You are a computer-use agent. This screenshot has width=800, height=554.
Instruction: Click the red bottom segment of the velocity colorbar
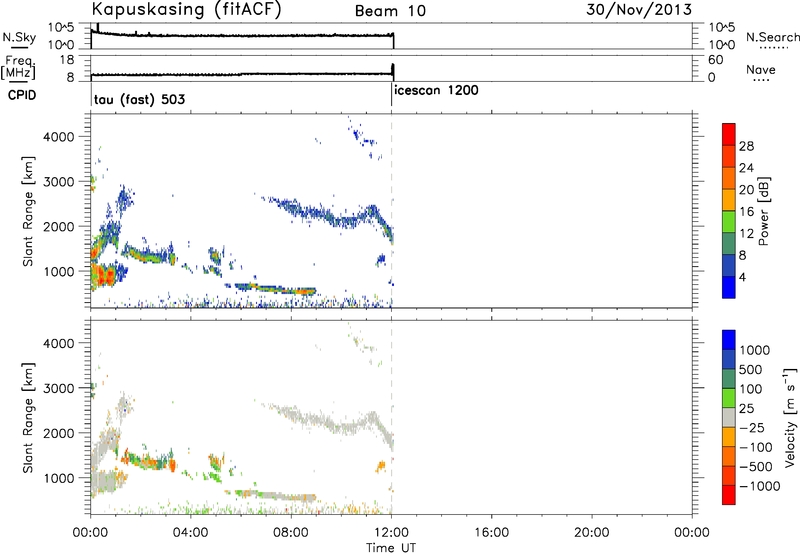tap(729, 495)
